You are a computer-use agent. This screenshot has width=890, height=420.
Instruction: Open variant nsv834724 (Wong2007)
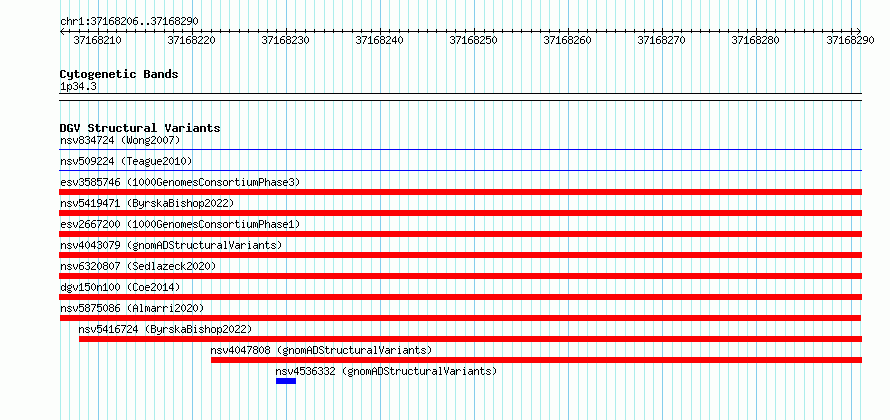pyautogui.click(x=120, y=140)
